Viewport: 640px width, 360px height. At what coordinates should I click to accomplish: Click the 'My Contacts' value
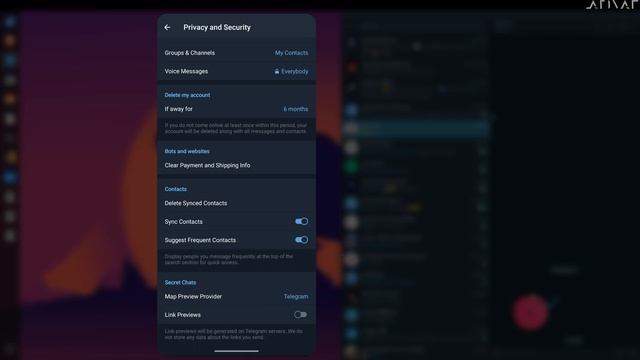pyautogui.click(x=291, y=53)
